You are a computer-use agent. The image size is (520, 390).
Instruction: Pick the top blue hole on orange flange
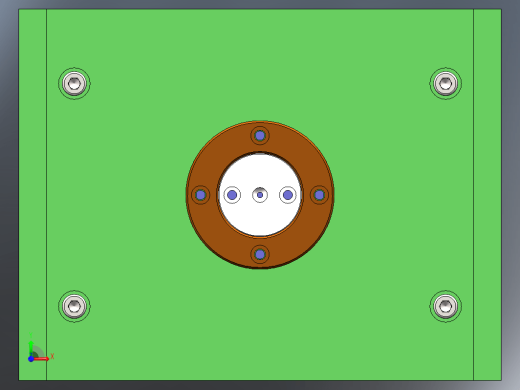point(260,136)
